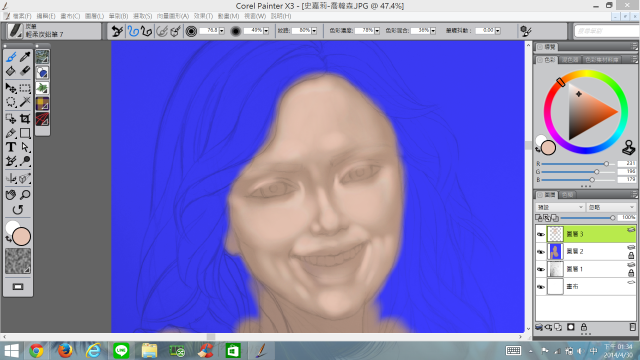The image size is (640, 360).
Task: Open the 圖層(L) menu
Action: coord(94,16)
